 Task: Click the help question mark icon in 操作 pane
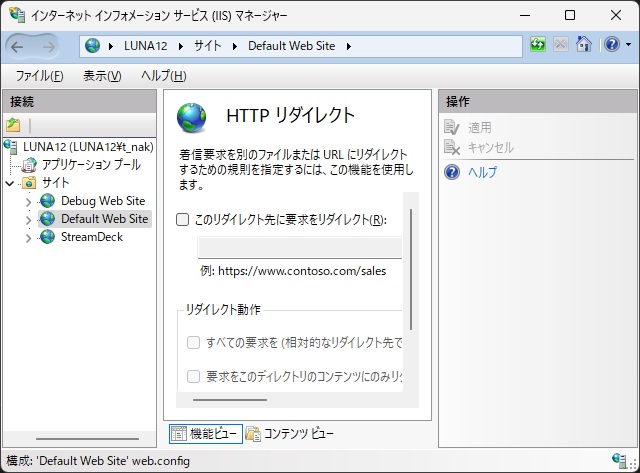[451, 172]
